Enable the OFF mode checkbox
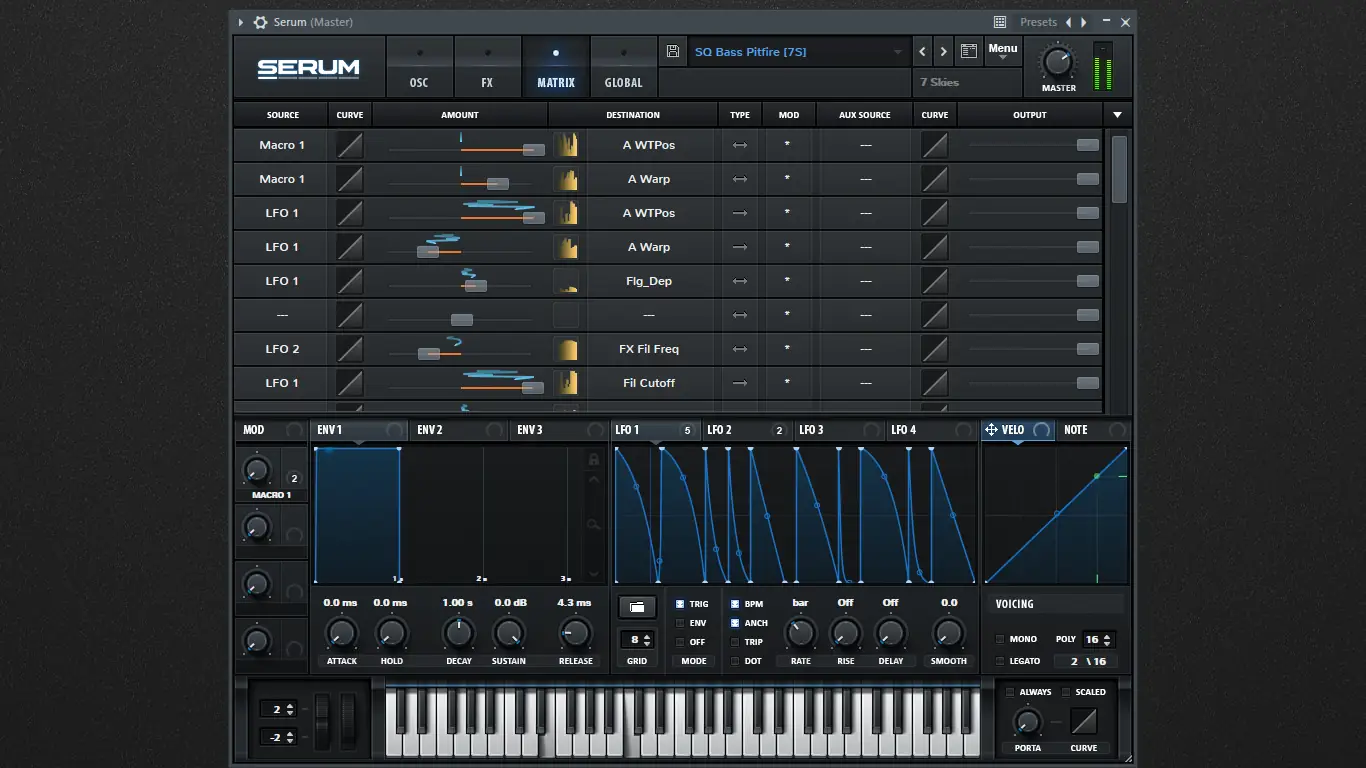The height and width of the screenshot is (768, 1366). coord(681,642)
